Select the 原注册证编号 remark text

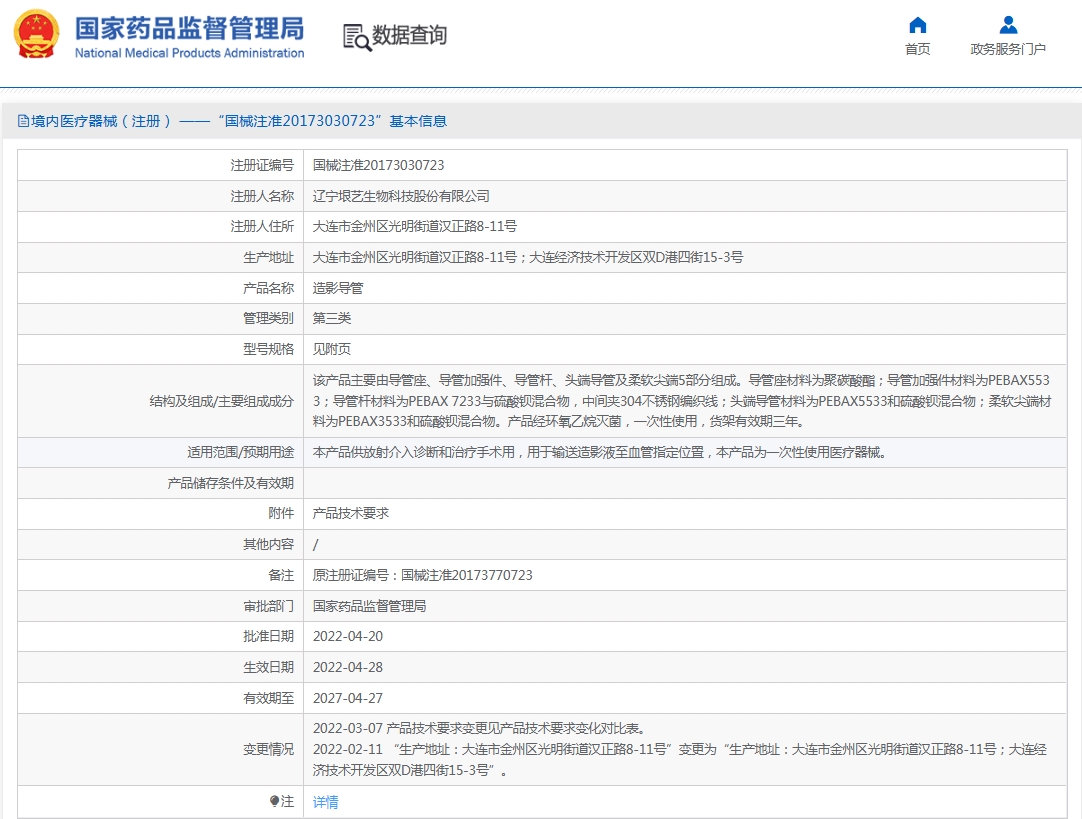pyautogui.click(x=422, y=575)
